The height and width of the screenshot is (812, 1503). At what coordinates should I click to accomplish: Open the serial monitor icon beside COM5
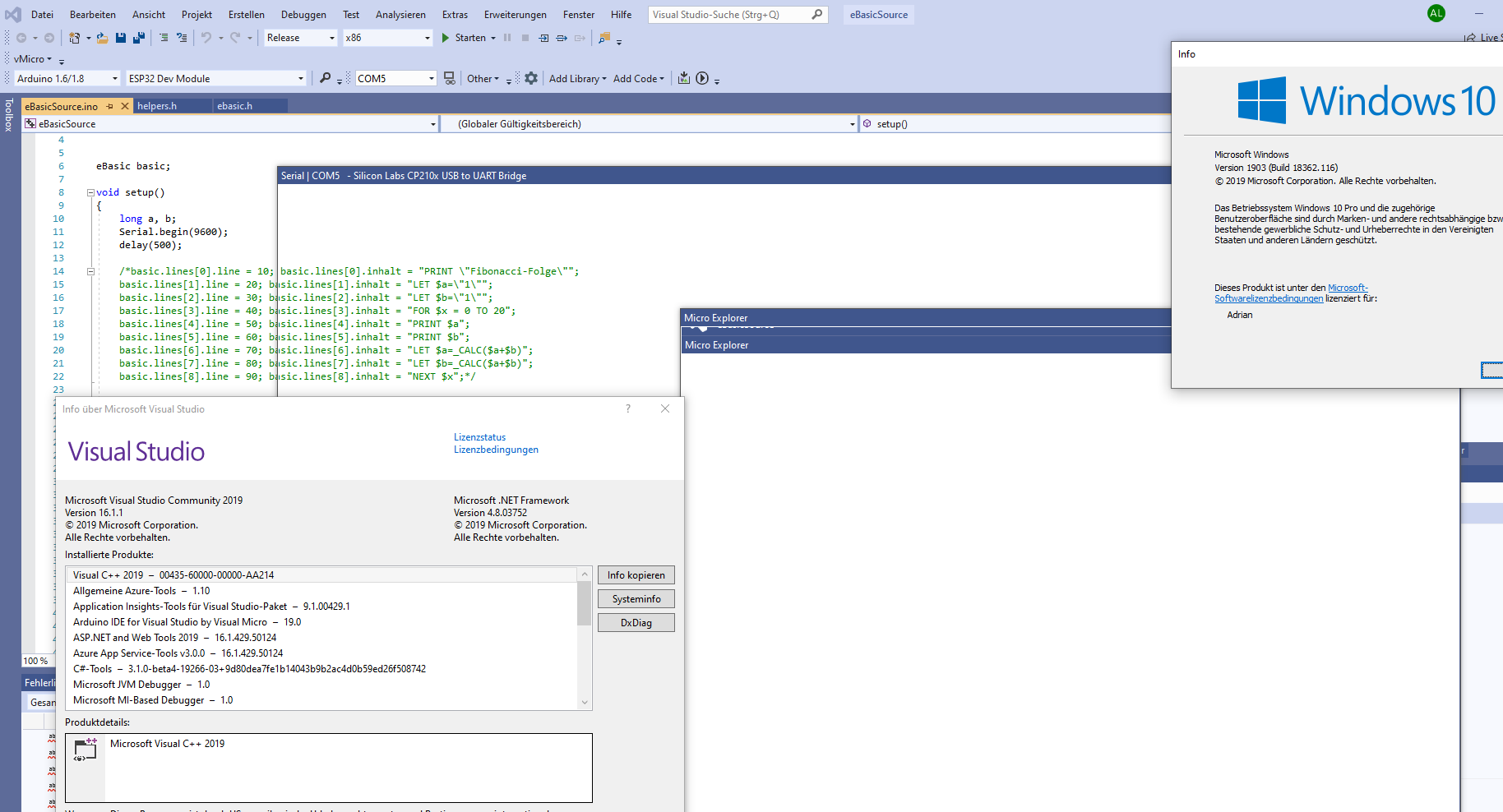(x=449, y=78)
